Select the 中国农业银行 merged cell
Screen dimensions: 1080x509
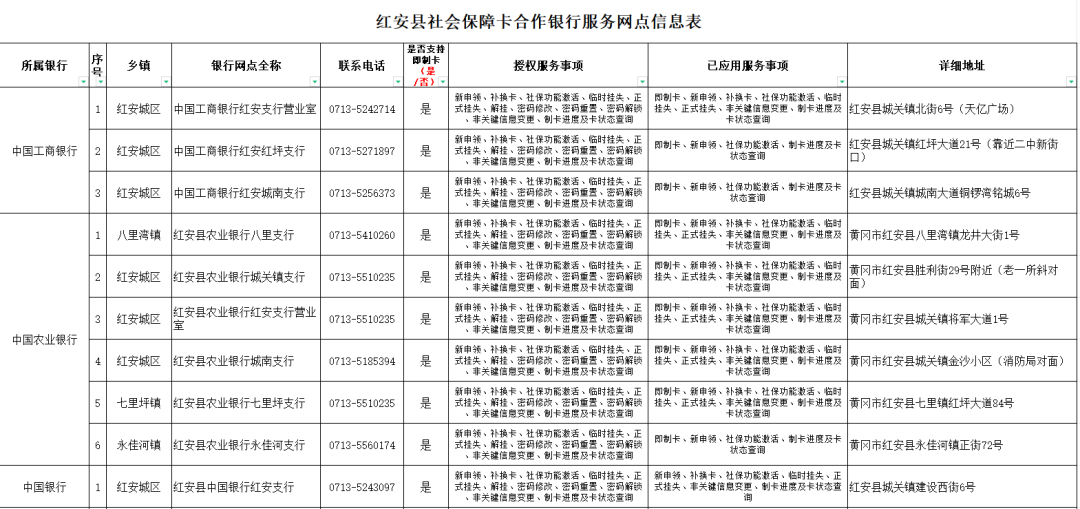[x=45, y=340]
